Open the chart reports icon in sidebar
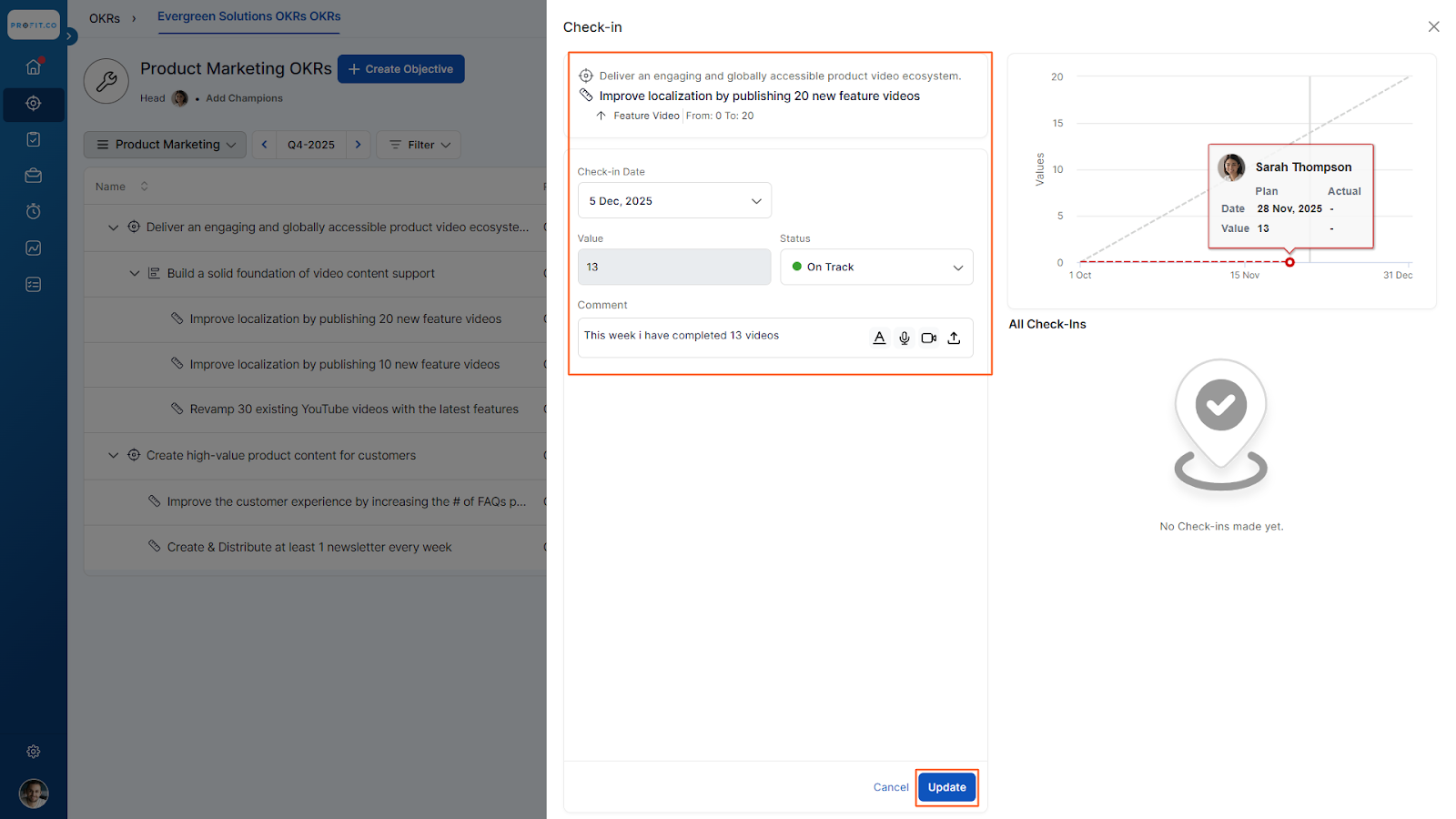1456x819 pixels. click(x=34, y=248)
